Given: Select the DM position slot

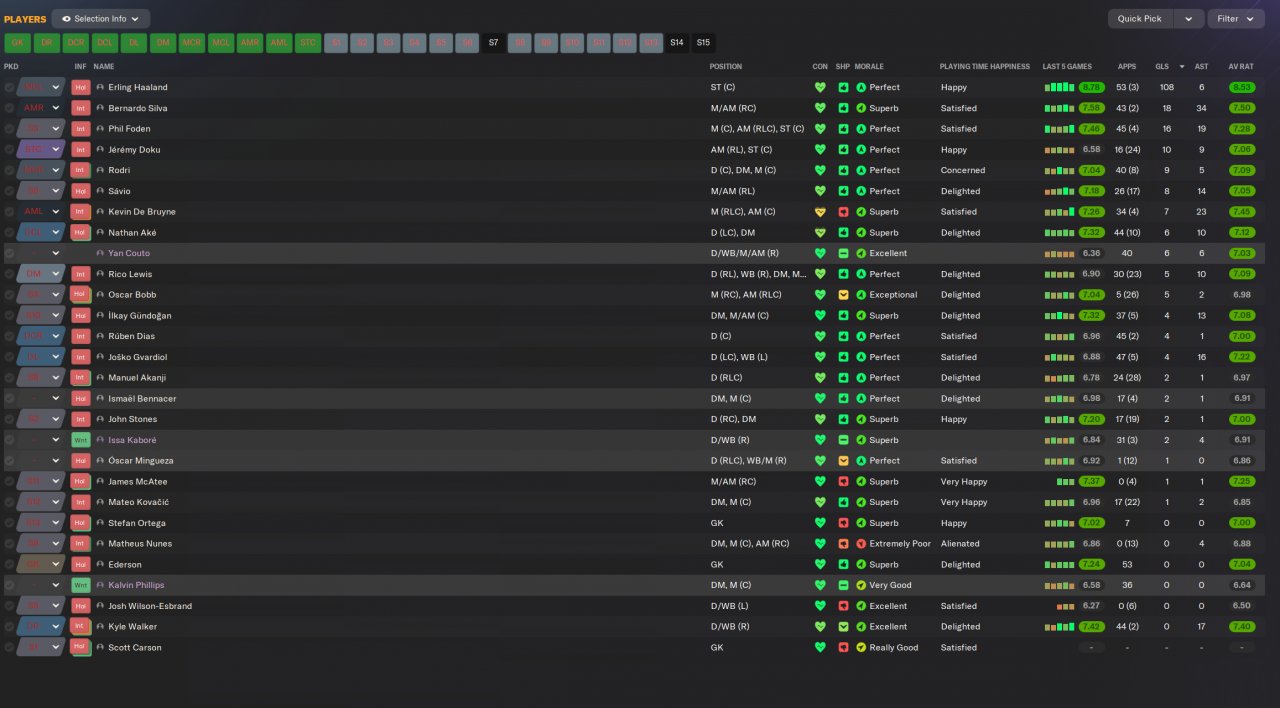Looking at the screenshot, I should point(162,43).
